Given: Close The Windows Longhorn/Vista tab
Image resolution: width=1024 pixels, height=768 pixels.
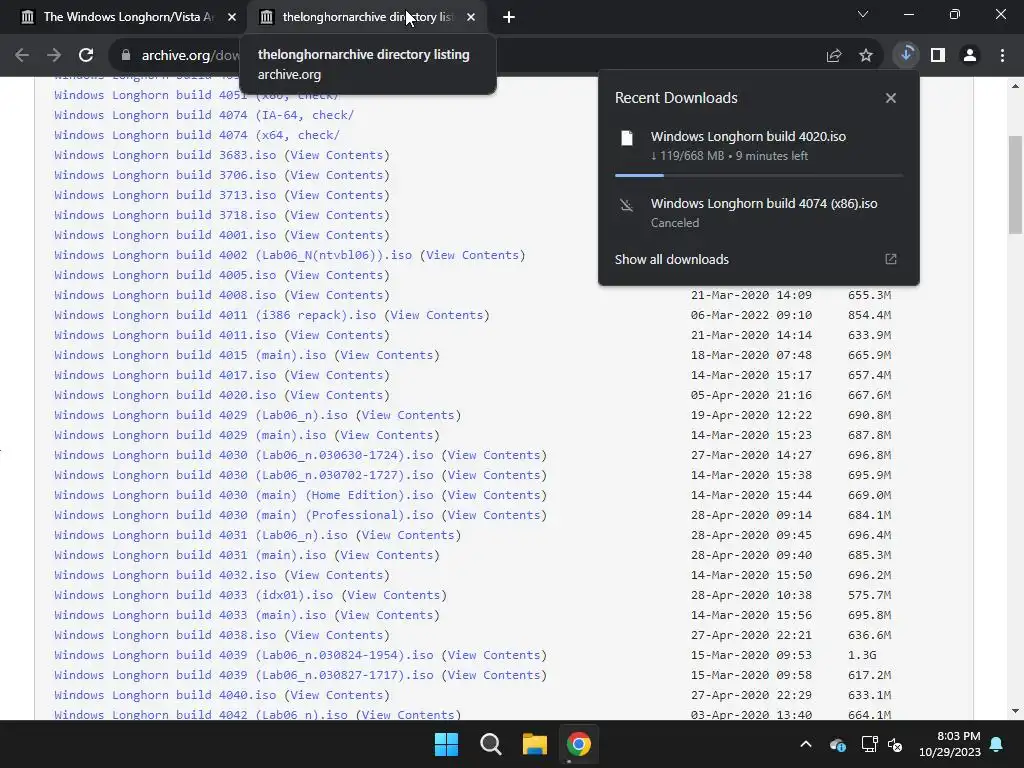Looking at the screenshot, I should 232,17.
